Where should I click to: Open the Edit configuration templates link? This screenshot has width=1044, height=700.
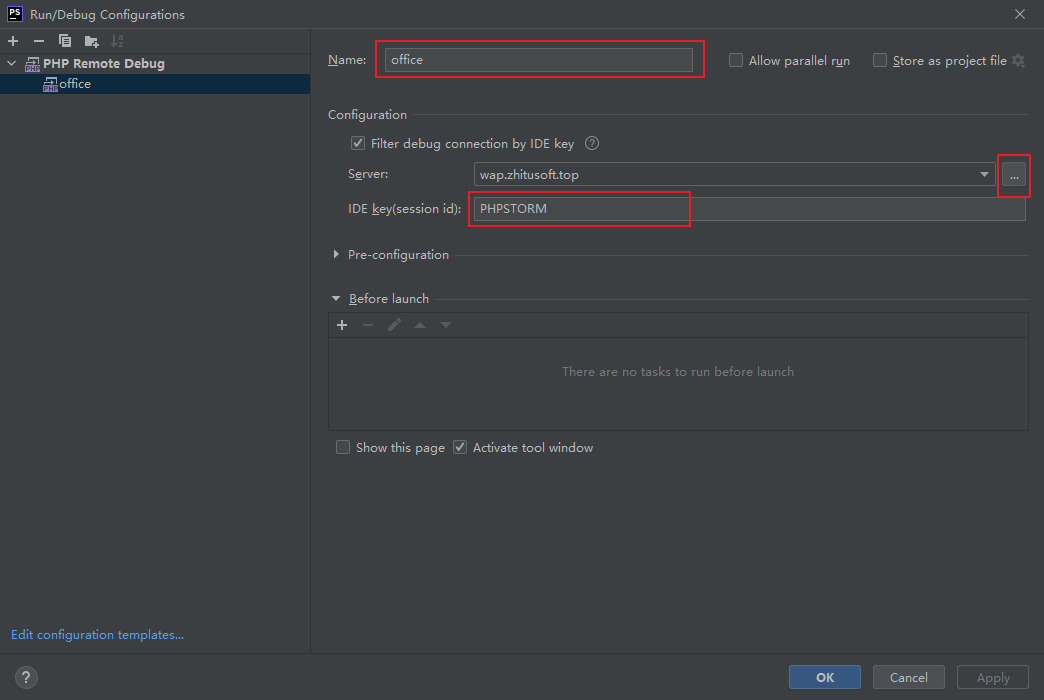97,635
